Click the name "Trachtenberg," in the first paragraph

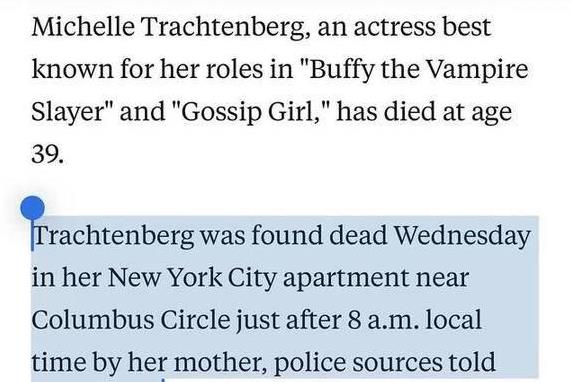click(x=226, y=28)
